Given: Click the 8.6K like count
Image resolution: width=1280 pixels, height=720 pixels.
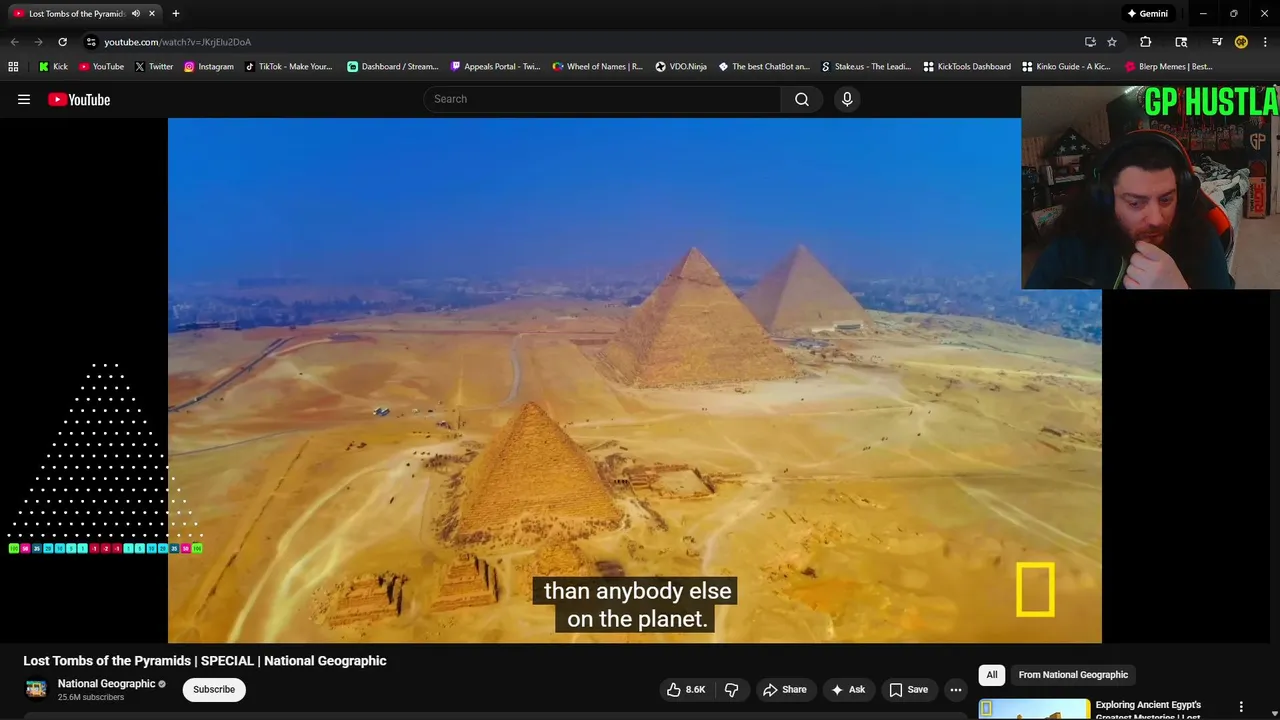Looking at the screenshot, I should 695,689.
